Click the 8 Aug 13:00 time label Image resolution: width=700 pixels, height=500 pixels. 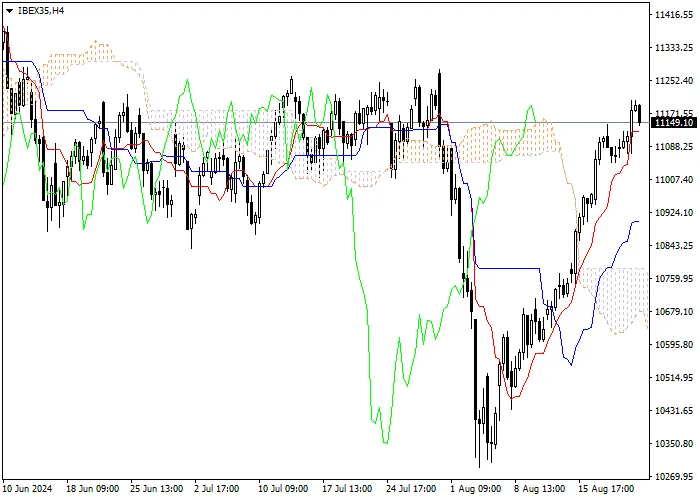[539, 489]
